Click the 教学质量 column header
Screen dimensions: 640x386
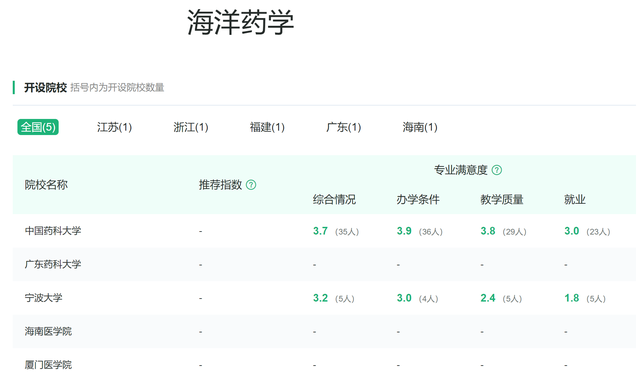pos(502,200)
